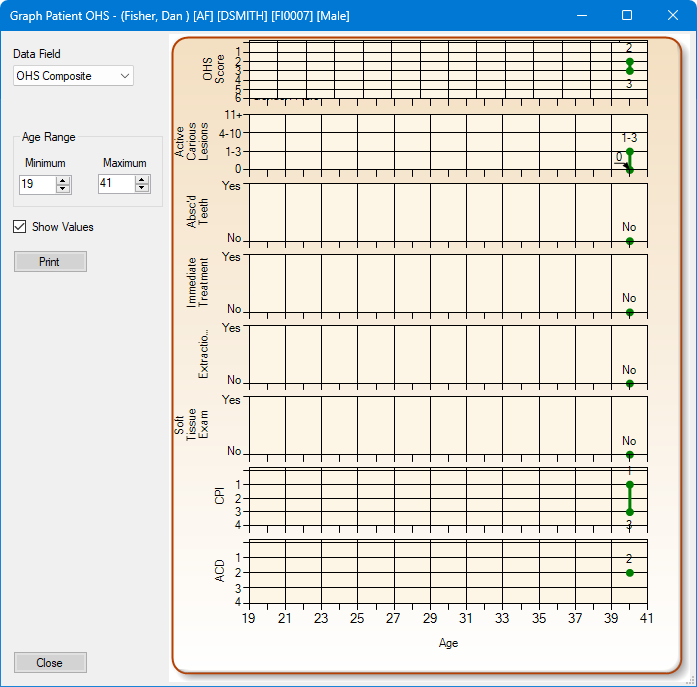Click the Close button at bottom left
Image resolution: width=697 pixels, height=687 pixels.
(x=50, y=662)
